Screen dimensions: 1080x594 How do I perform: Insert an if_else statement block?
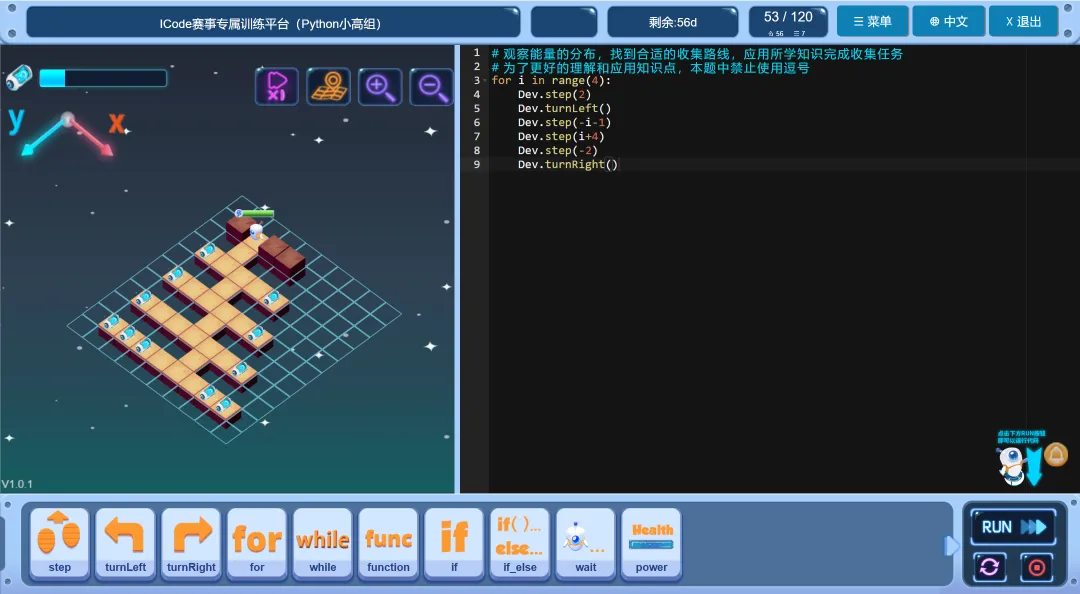tap(520, 543)
